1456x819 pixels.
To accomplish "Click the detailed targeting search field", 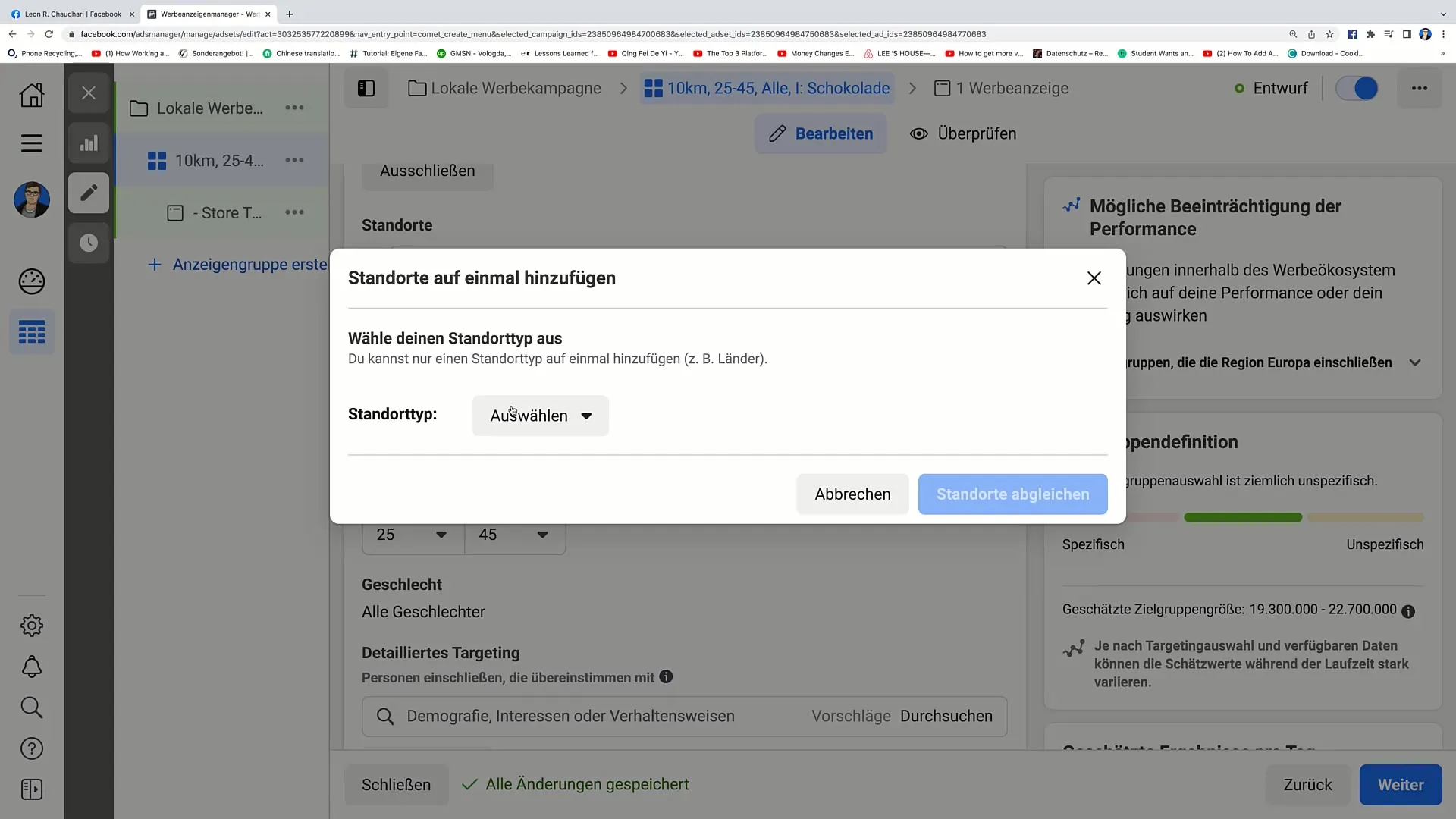I will tap(684, 717).
